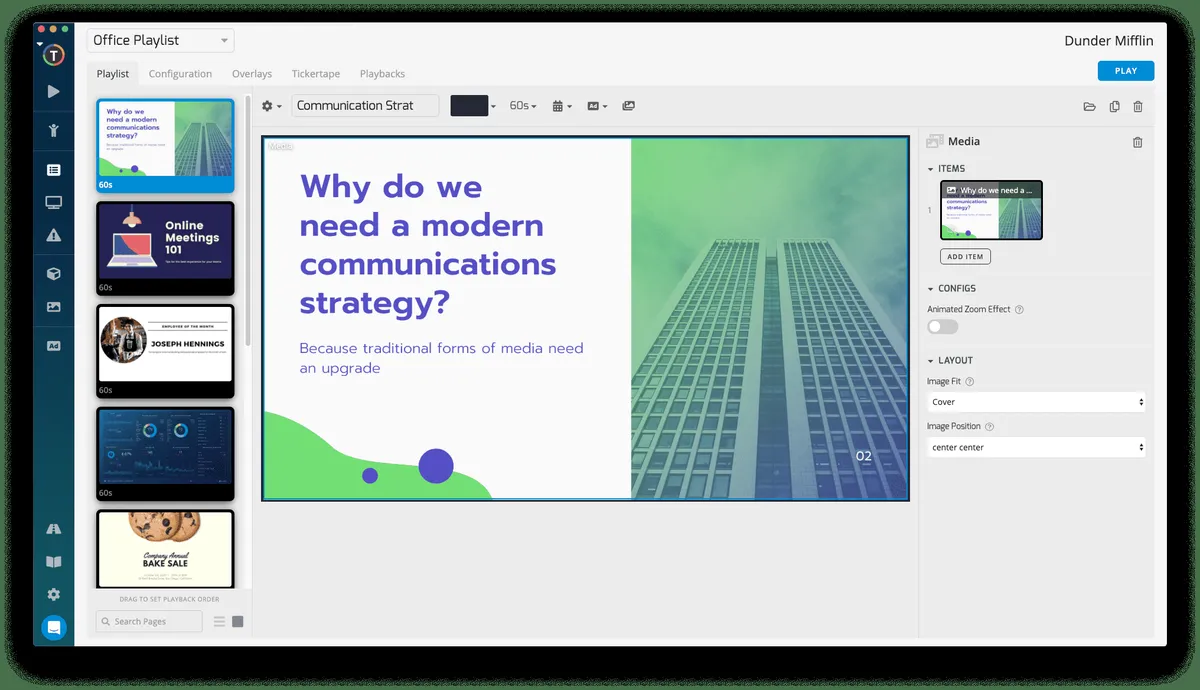
Task: Open the chat support bubble icon
Action: point(54,628)
